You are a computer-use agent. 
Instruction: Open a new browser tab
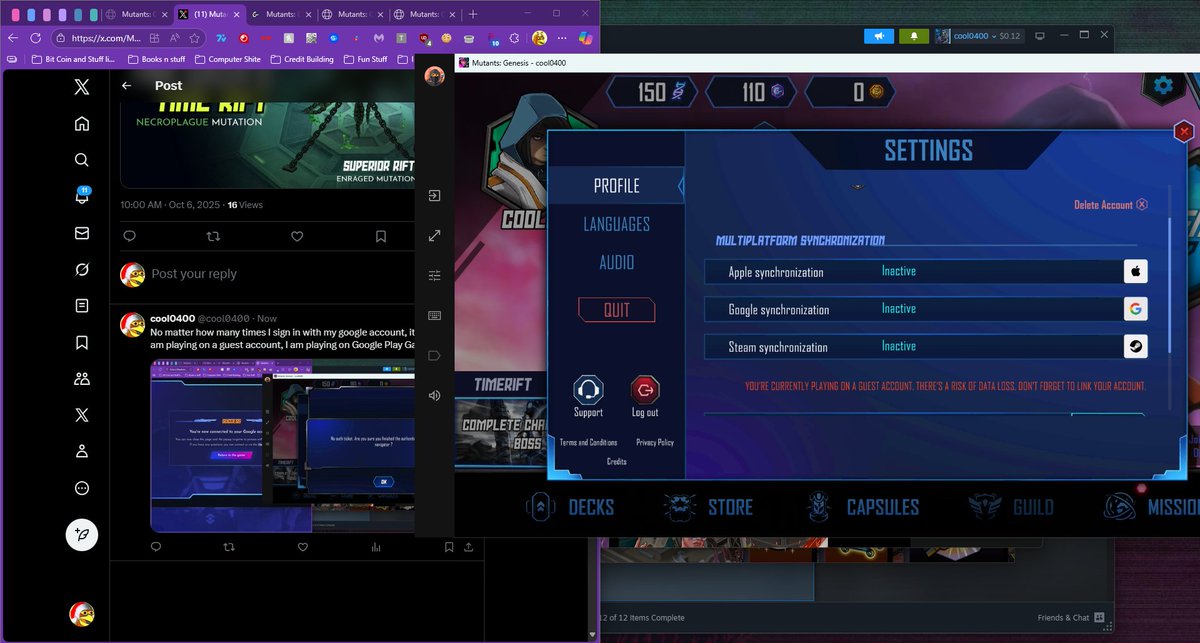[472, 14]
